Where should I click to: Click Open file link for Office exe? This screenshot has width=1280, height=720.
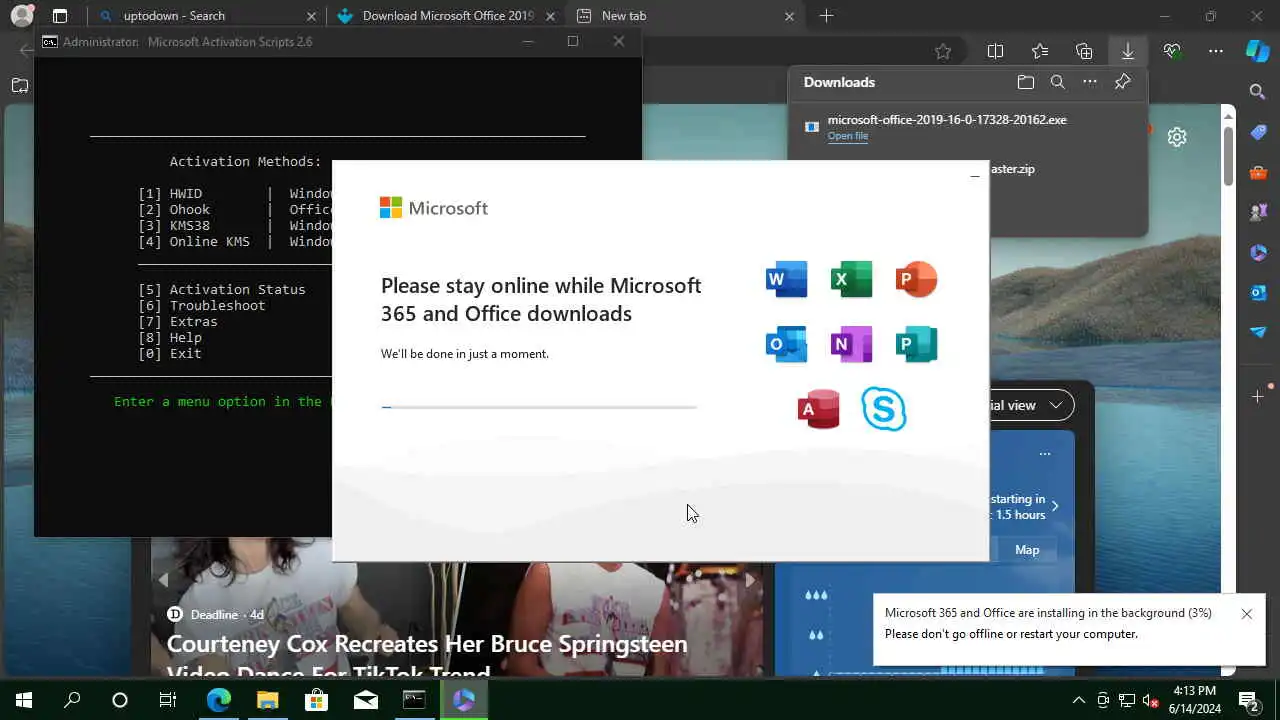(847, 136)
